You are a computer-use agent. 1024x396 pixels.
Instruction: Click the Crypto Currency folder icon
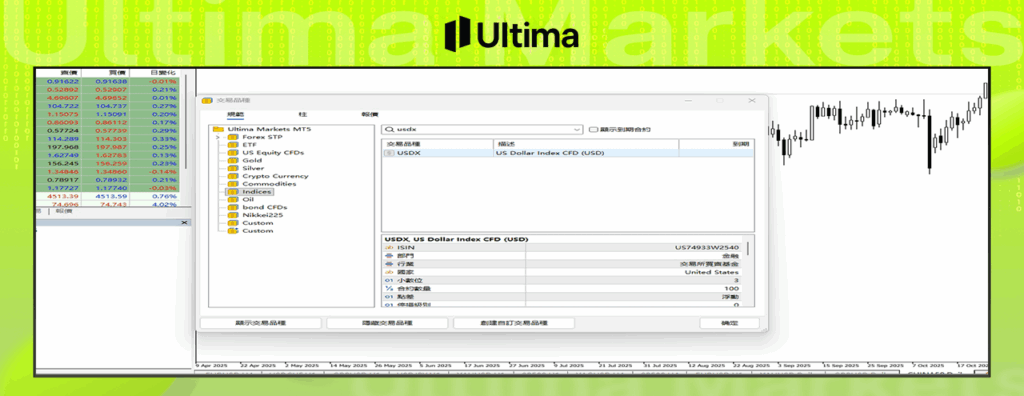[233, 176]
